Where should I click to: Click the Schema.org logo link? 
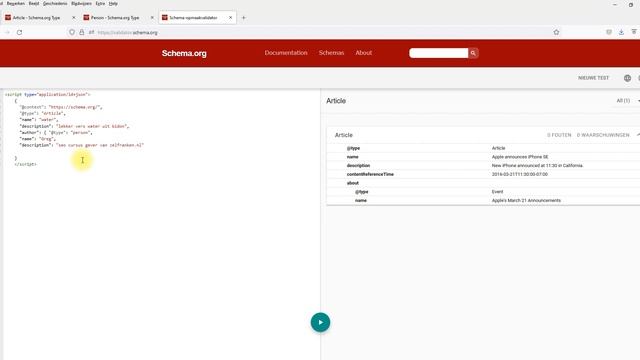point(184,53)
